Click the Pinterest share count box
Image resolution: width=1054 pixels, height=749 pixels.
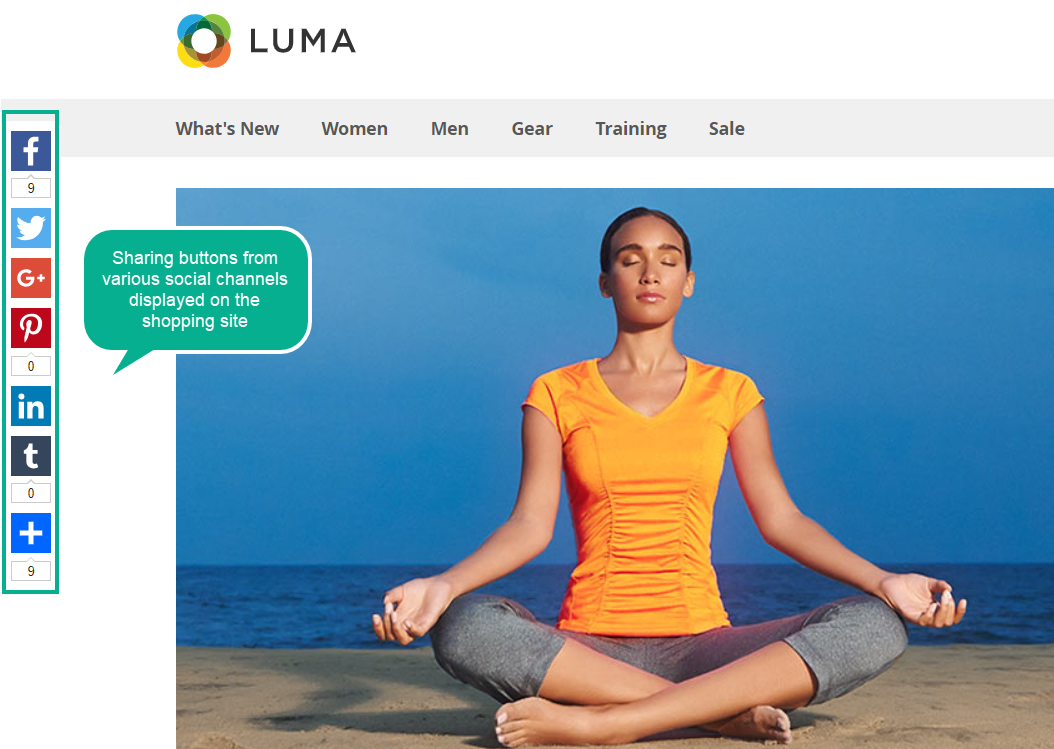tap(31, 366)
